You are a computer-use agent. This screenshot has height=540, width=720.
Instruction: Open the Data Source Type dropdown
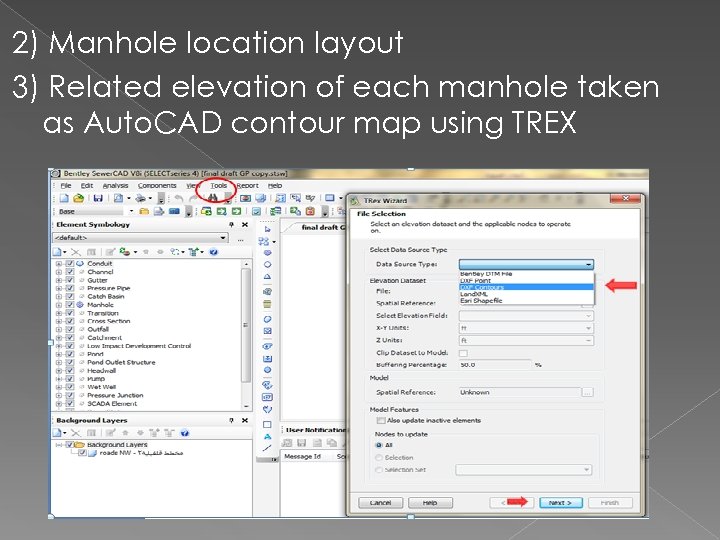(526, 264)
